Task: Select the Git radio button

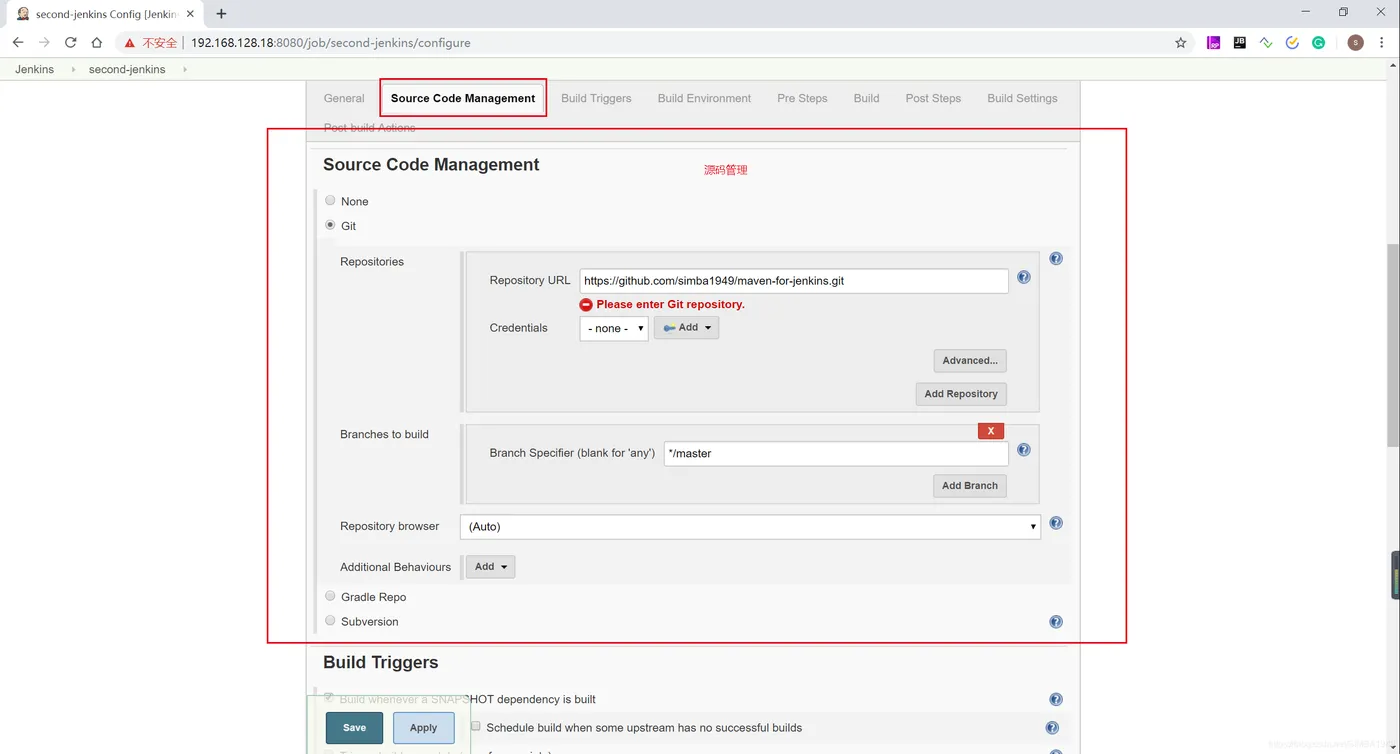Action: (330, 225)
